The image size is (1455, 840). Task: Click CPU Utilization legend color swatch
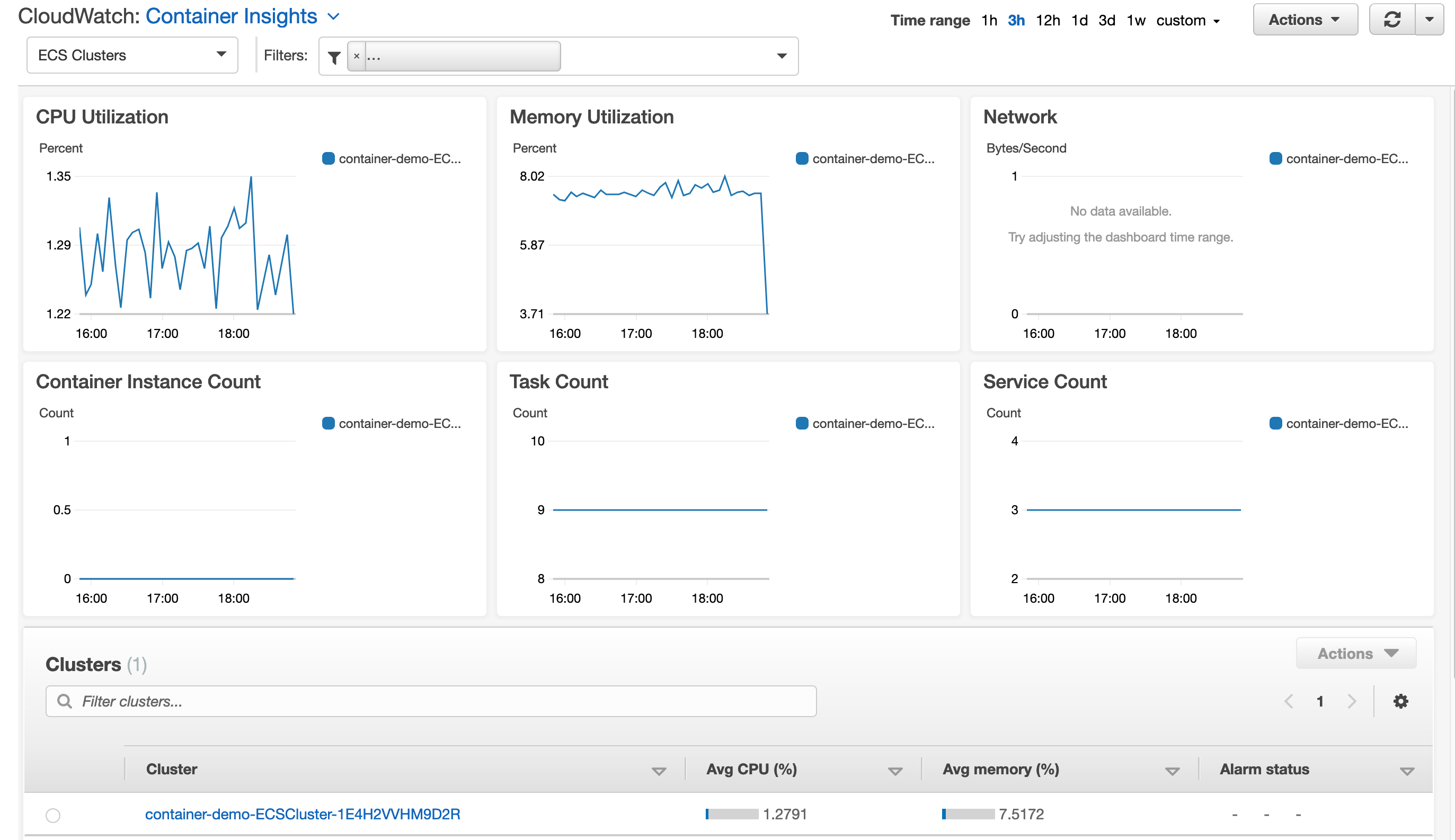tap(329, 159)
